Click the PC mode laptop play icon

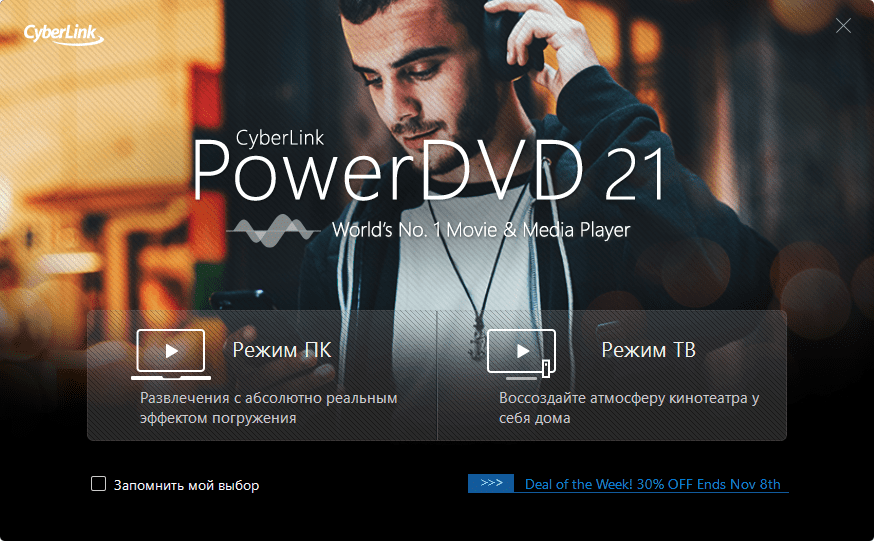(171, 354)
